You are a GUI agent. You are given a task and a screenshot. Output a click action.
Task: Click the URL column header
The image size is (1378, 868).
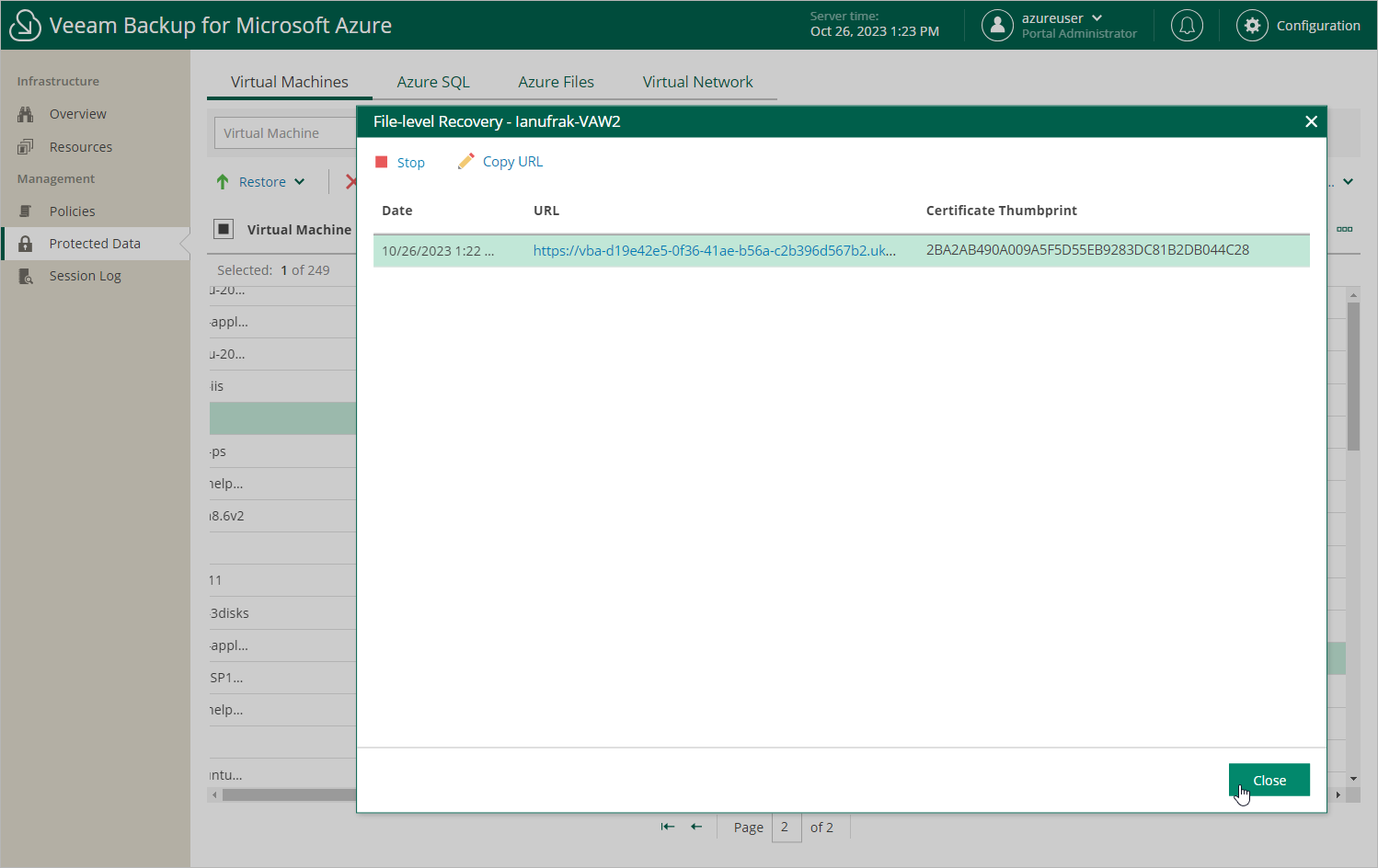pos(546,211)
